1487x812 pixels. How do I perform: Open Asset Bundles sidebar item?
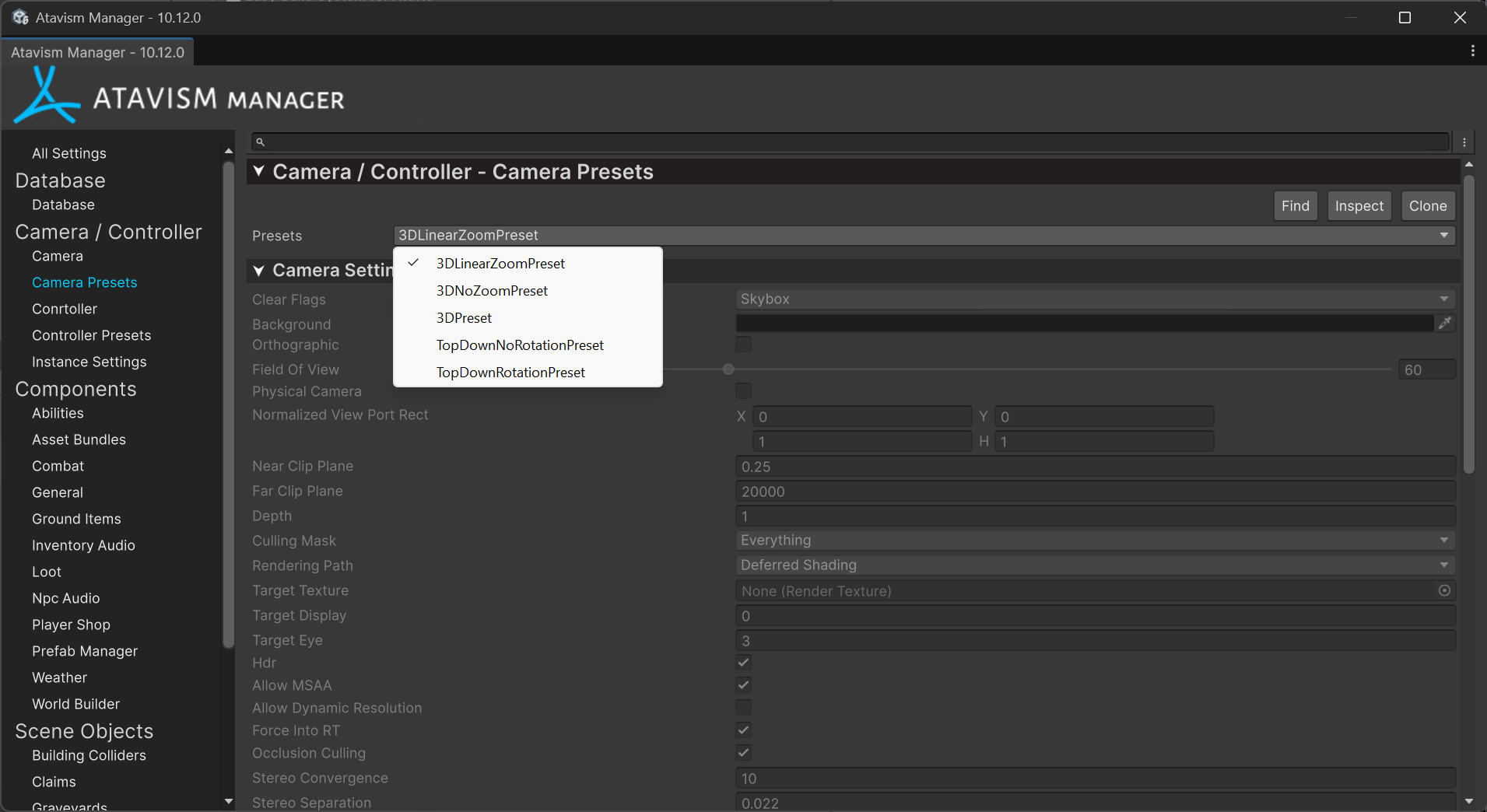pyautogui.click(x=79, y=439)
